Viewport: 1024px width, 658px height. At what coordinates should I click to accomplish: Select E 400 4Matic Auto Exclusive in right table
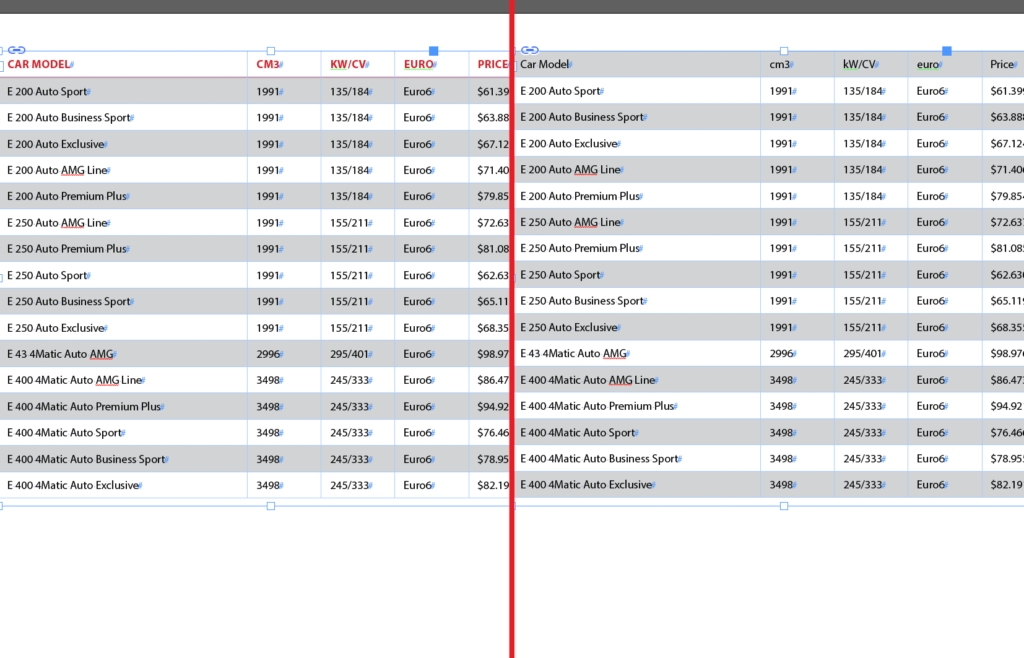click(586, 484)
